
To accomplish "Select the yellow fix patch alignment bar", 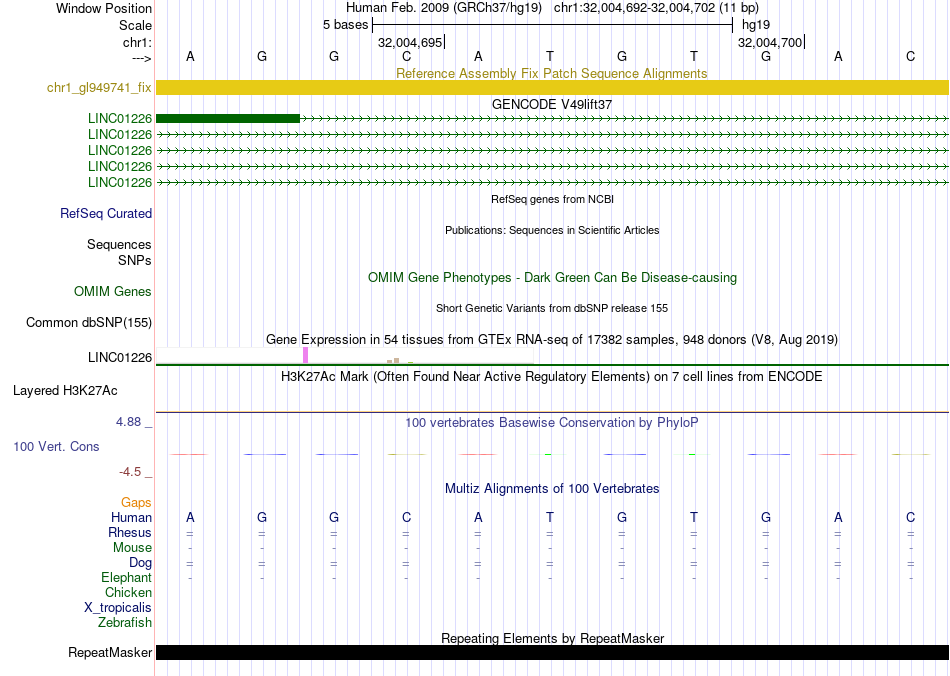I will [552, 87].
